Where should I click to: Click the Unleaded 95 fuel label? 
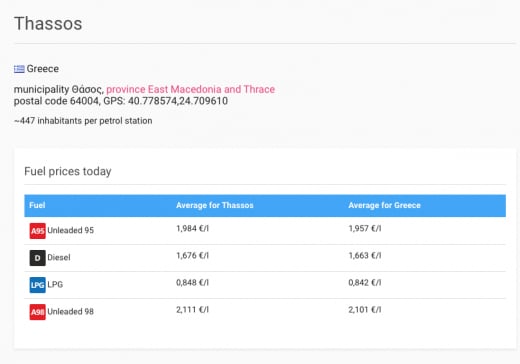click(x=70, y=230)
